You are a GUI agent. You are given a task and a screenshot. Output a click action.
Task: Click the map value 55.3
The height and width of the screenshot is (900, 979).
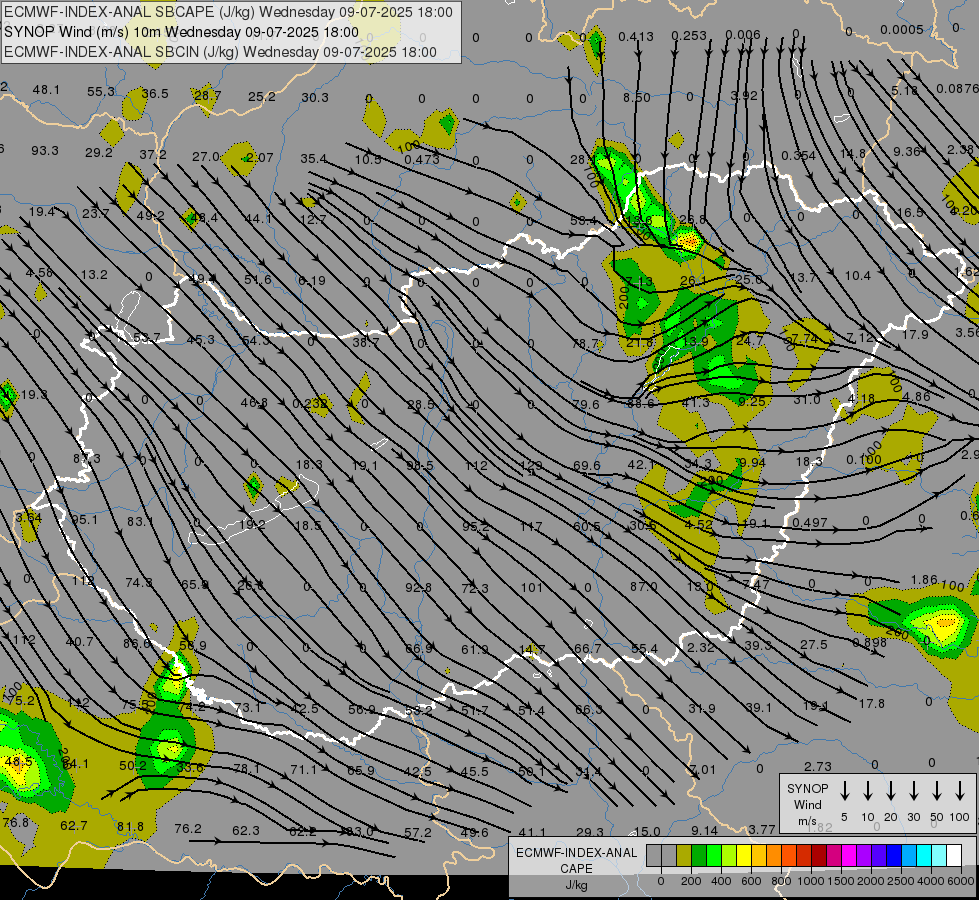click(101, 92)
